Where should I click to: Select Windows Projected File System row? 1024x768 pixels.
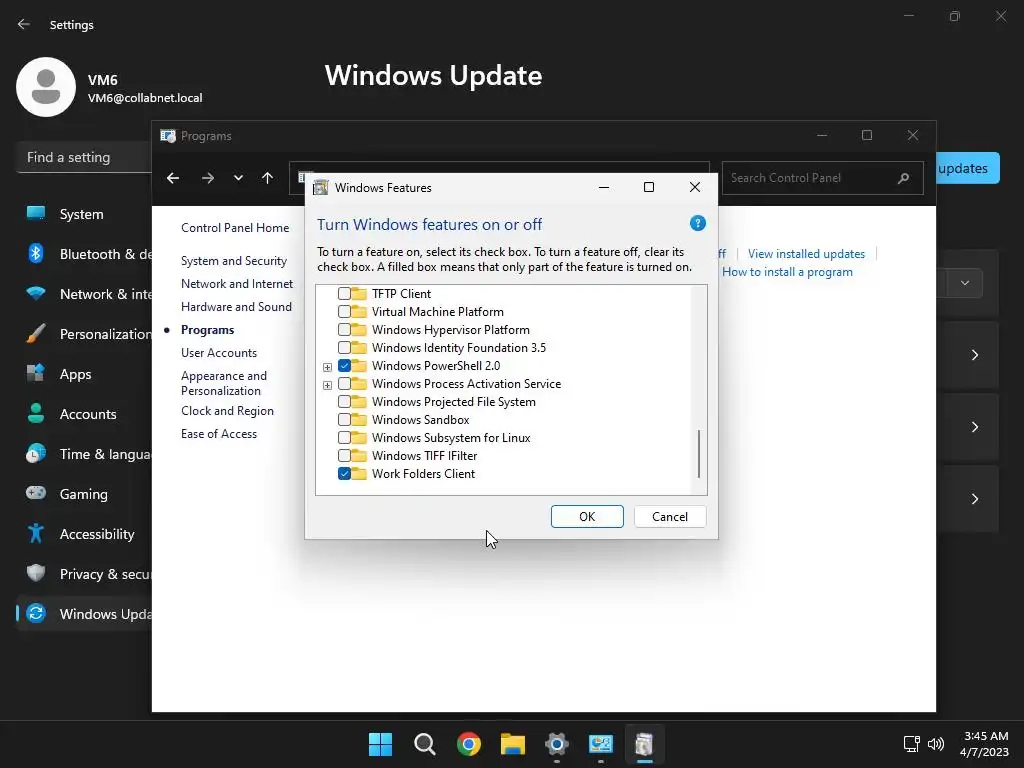(x=453, y=402)
